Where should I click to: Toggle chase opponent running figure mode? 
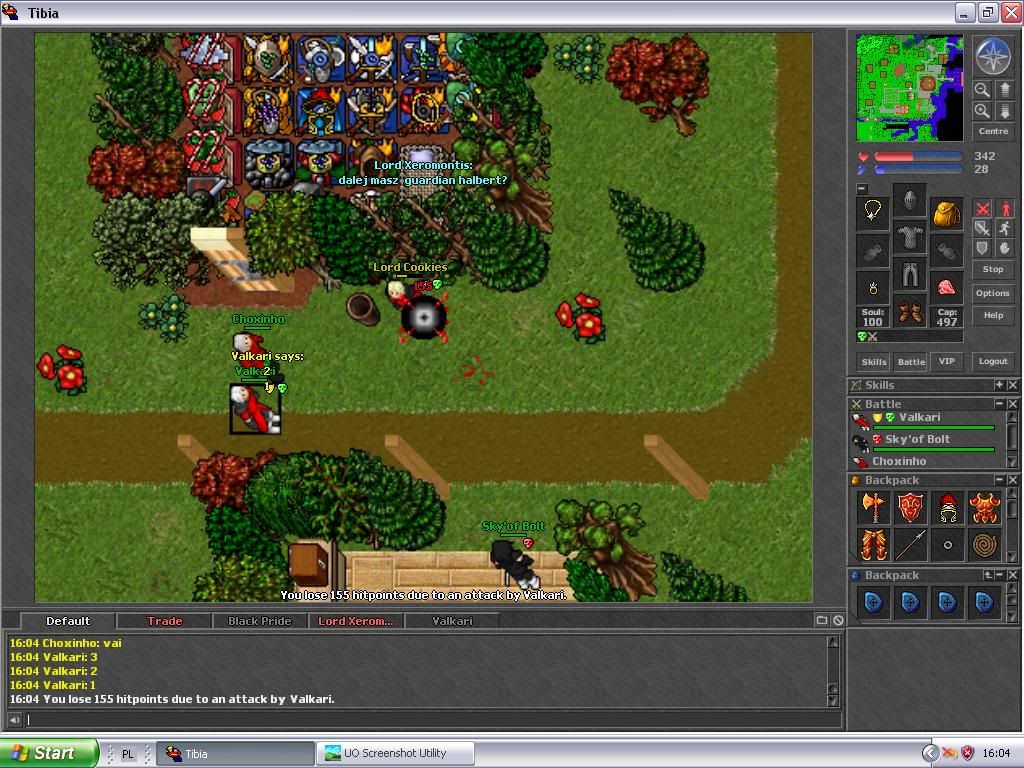tap(1004, 228)
